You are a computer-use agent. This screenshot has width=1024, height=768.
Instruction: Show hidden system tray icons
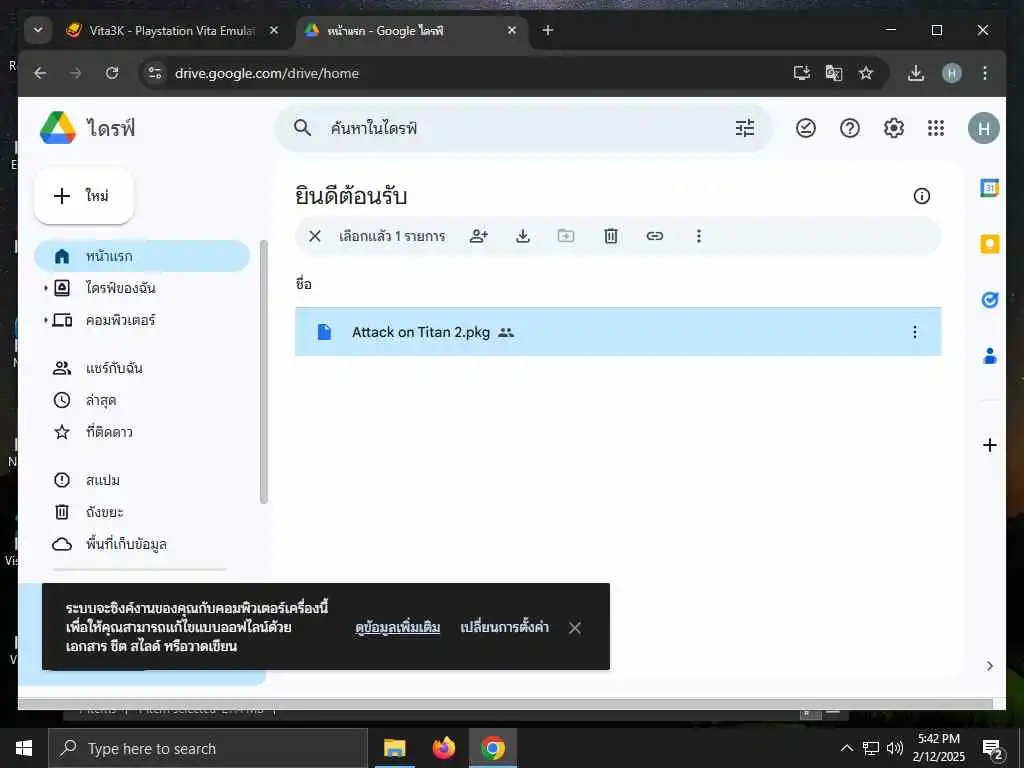[846, 748]
